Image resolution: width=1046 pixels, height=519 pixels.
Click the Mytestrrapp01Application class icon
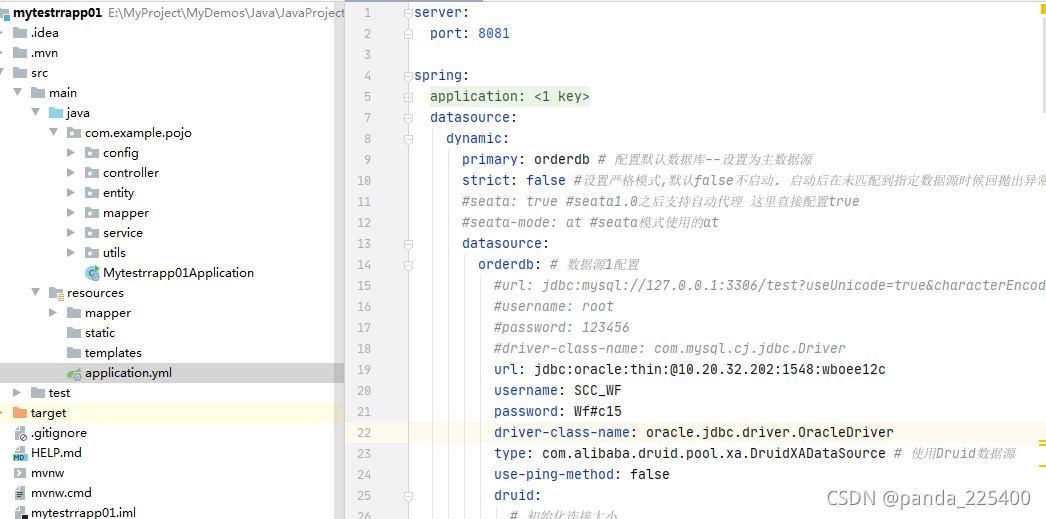click(x=92, y=273)
